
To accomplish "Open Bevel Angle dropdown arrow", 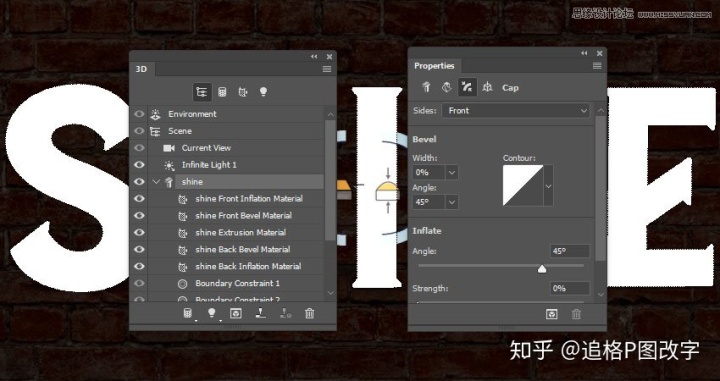I will coord(452,202).
